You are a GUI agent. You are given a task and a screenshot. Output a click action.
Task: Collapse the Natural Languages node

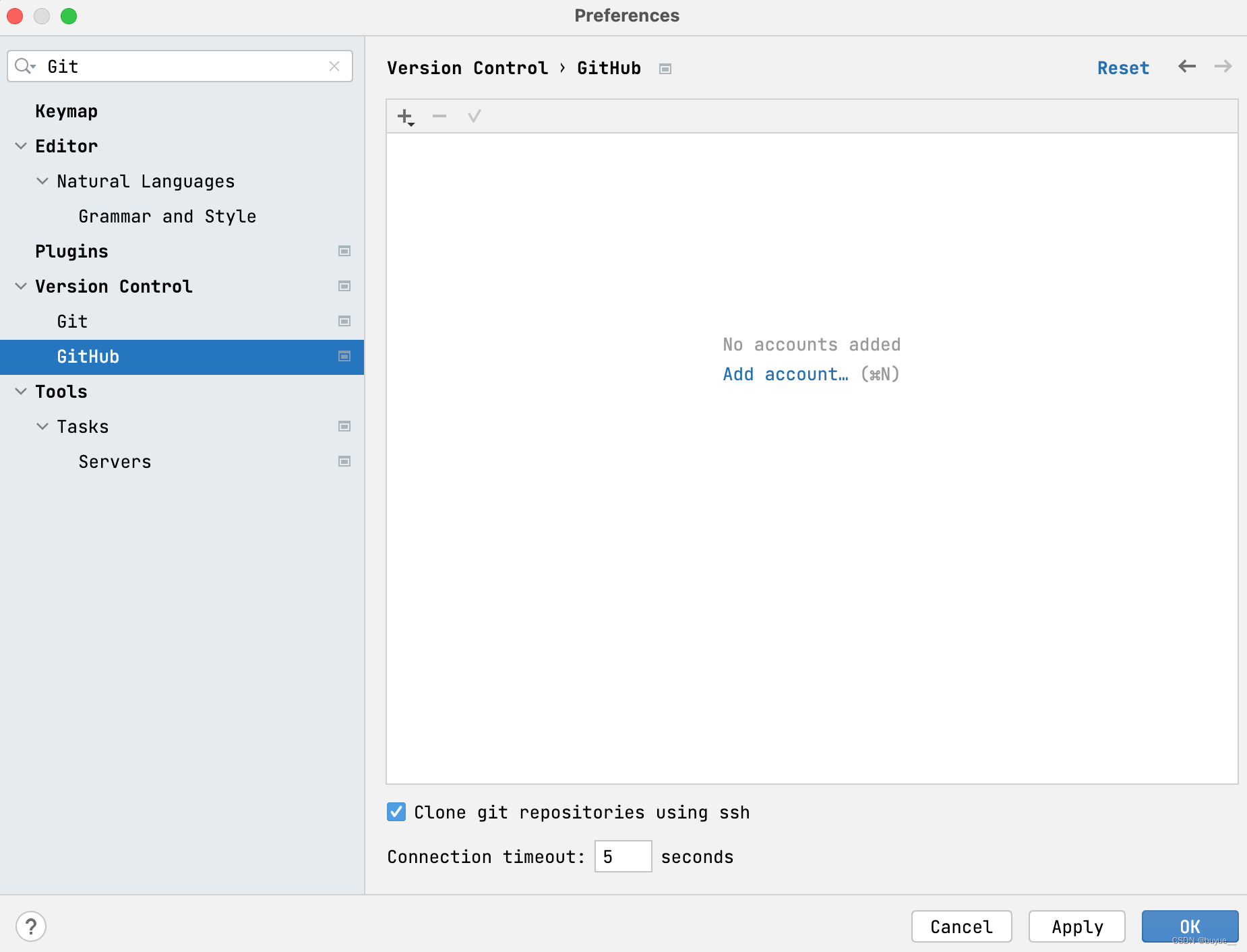pyautogui.click(x=42, y=181)
